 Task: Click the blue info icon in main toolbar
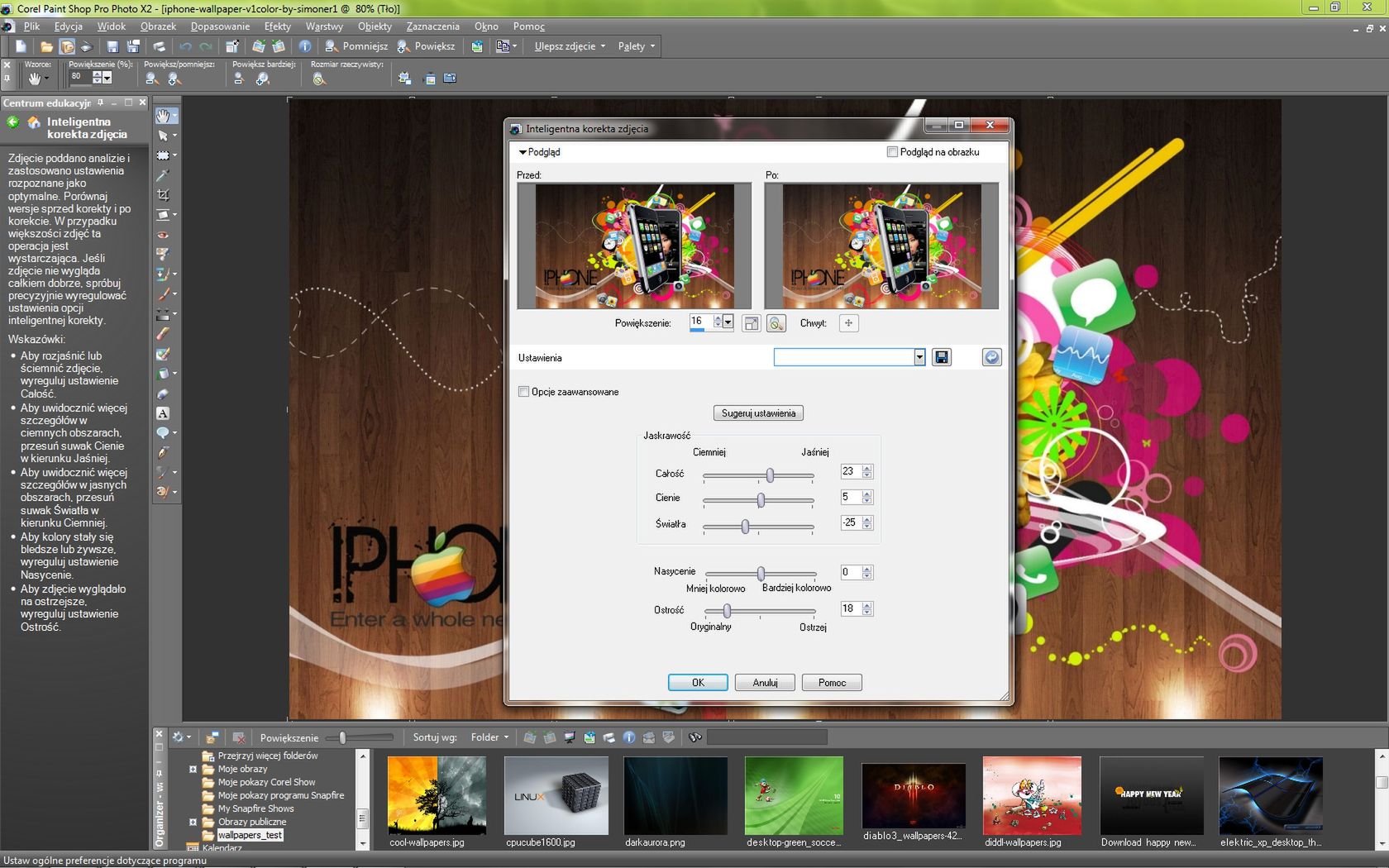pos(305,46)
